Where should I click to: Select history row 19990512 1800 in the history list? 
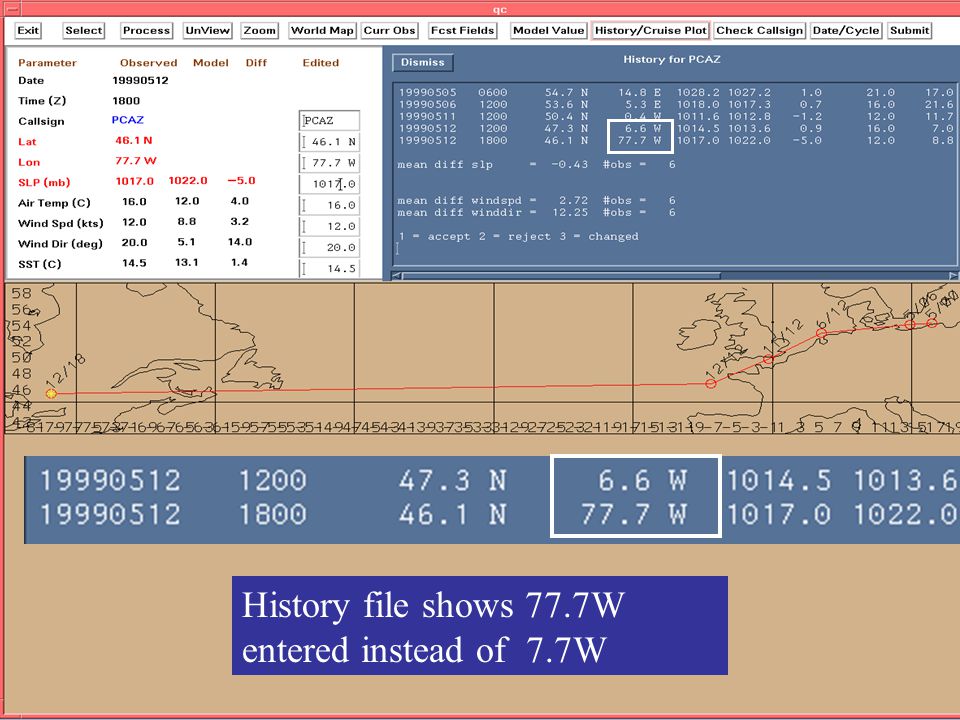pyautogui.click(x=676, y=140)
